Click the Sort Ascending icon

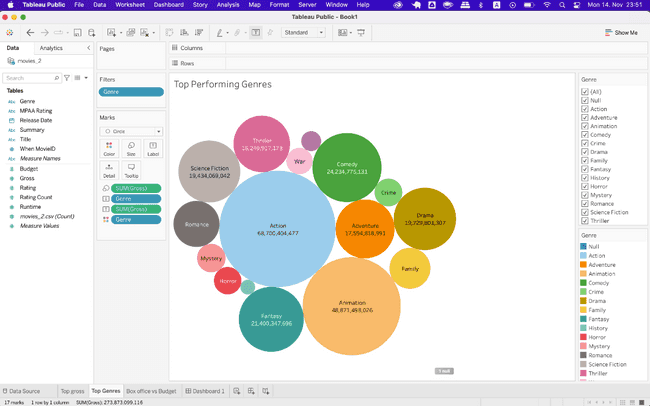pyautogui.click(x=184, y=32)
